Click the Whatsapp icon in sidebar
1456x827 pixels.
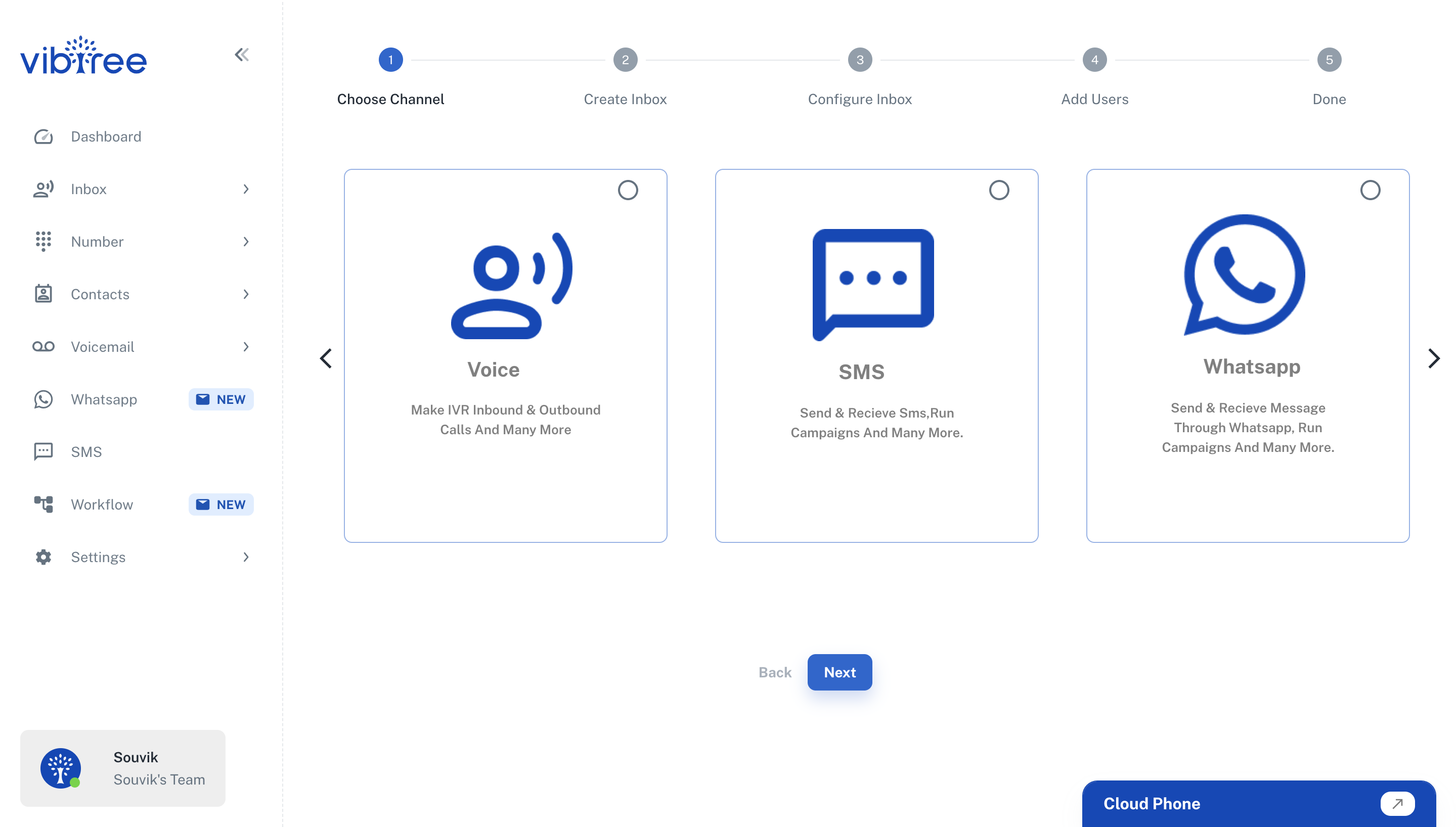(x=43, y=399)
